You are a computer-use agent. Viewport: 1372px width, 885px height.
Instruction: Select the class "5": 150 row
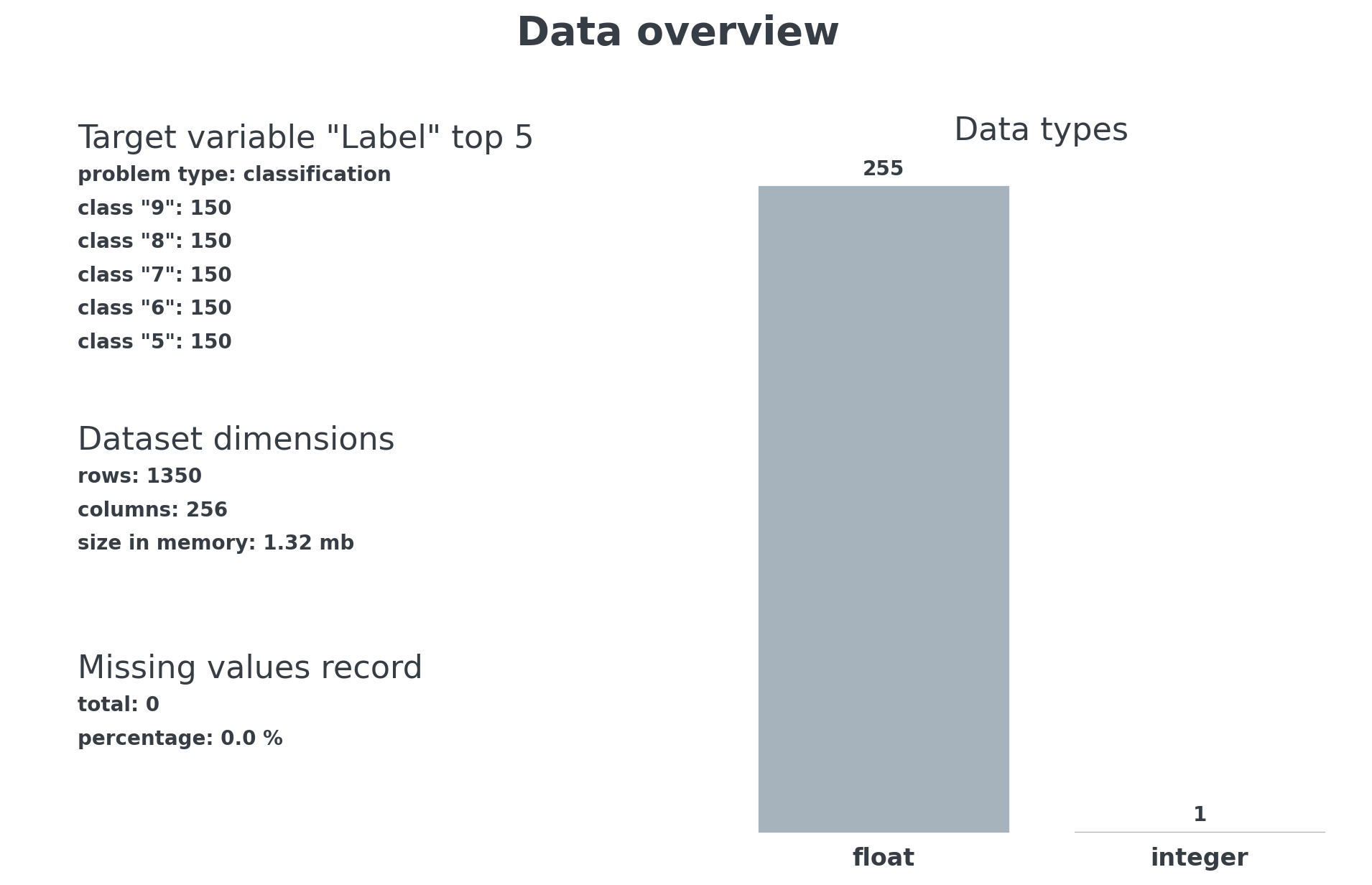pos(154,342)
